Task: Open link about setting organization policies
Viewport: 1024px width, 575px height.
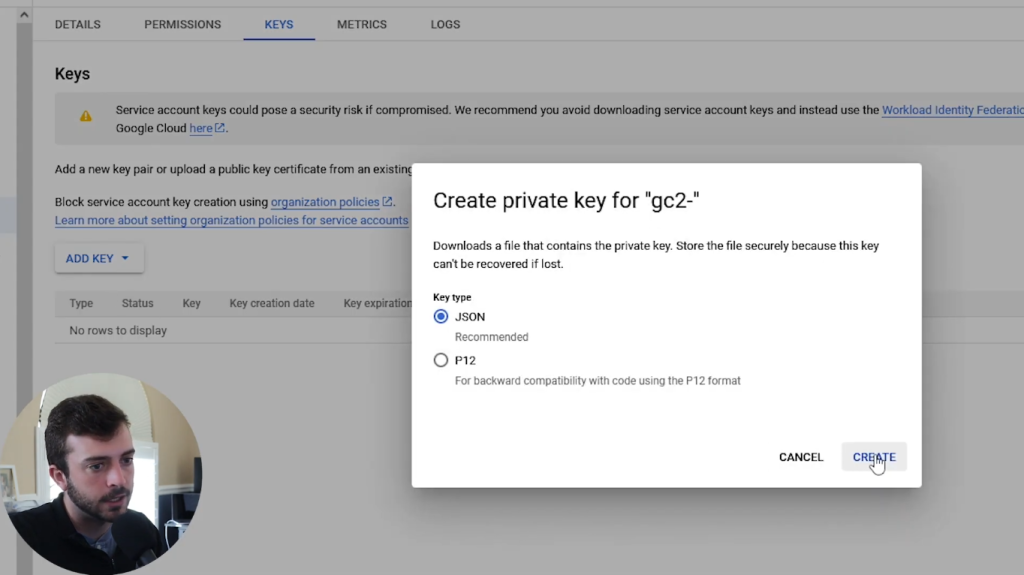Action: tap(231, 220)
